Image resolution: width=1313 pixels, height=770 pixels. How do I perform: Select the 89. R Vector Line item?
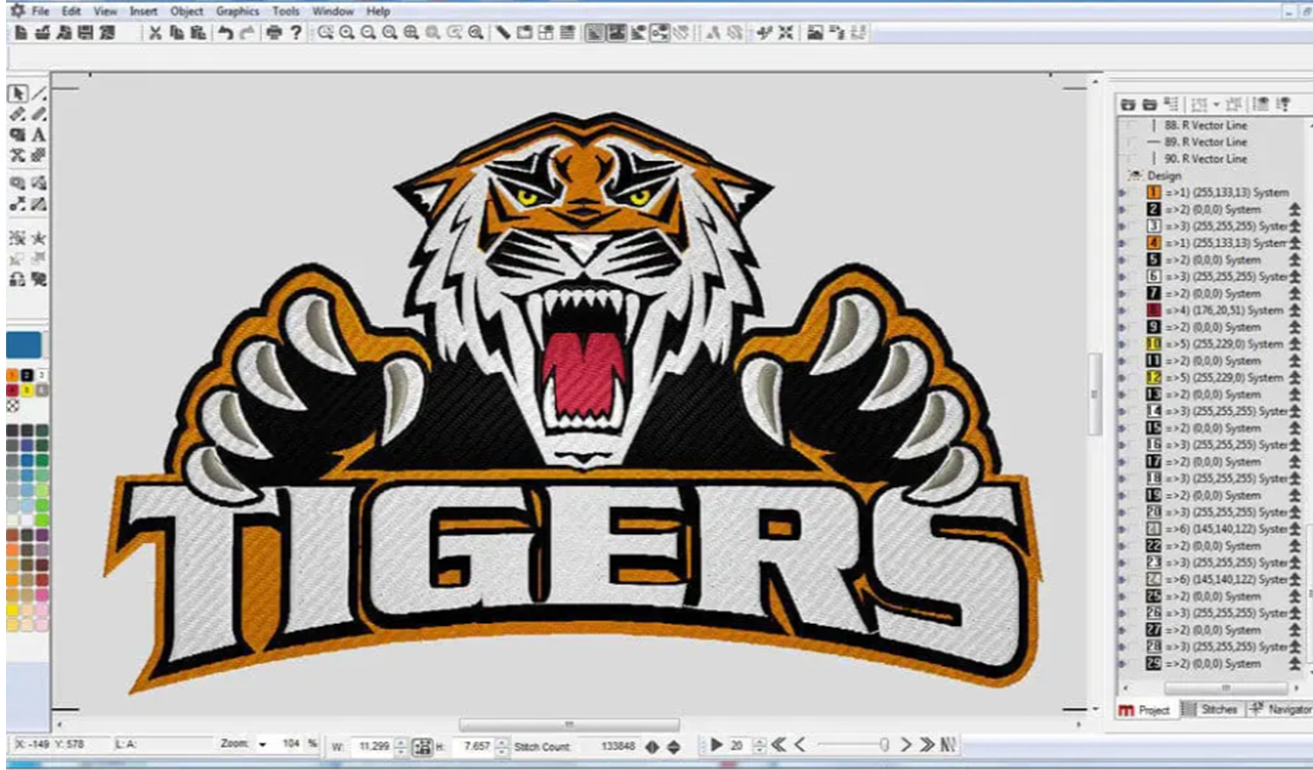pyautogui.click(x=1205, y=142)
